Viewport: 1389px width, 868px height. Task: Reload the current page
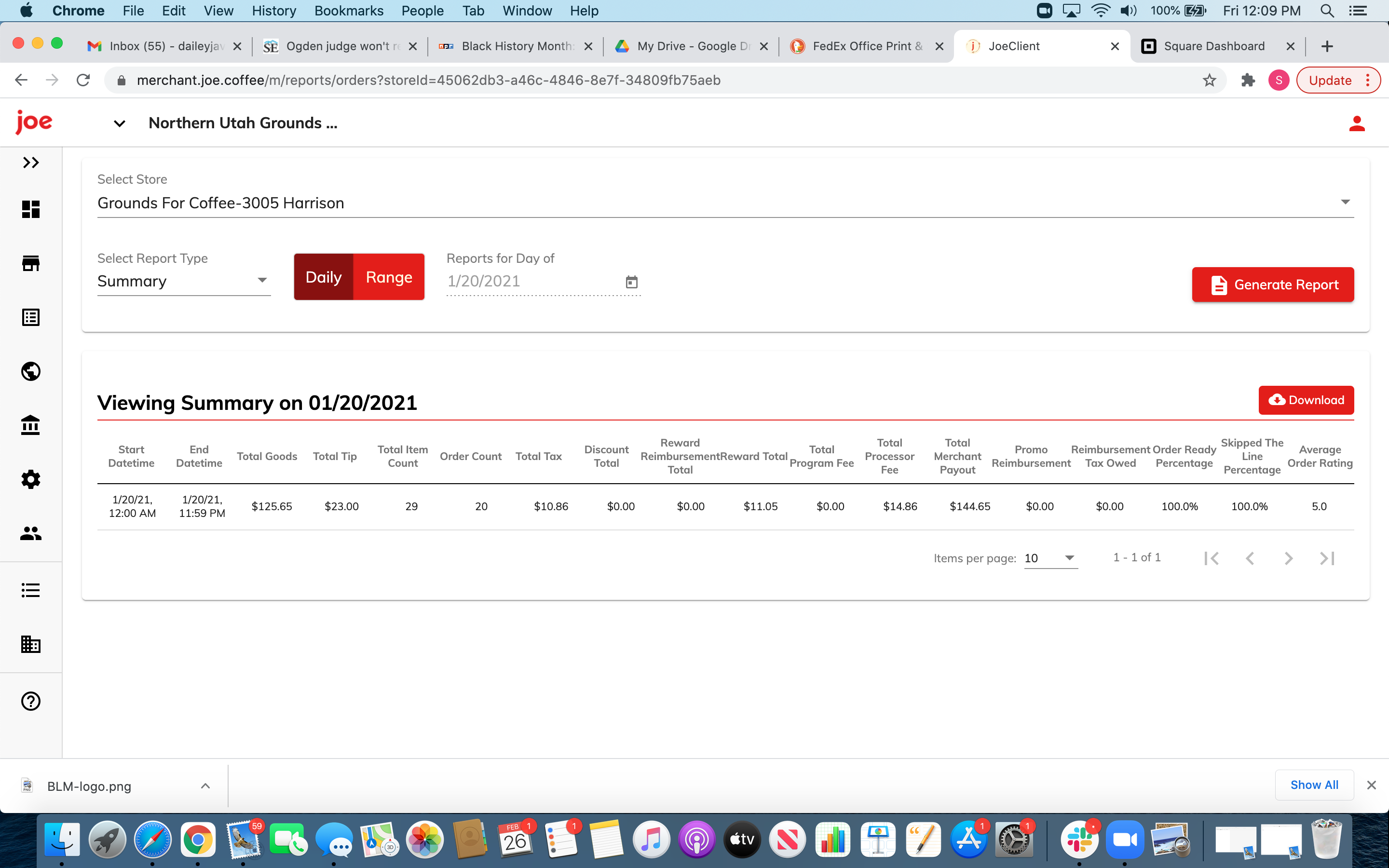click(83, 81)
